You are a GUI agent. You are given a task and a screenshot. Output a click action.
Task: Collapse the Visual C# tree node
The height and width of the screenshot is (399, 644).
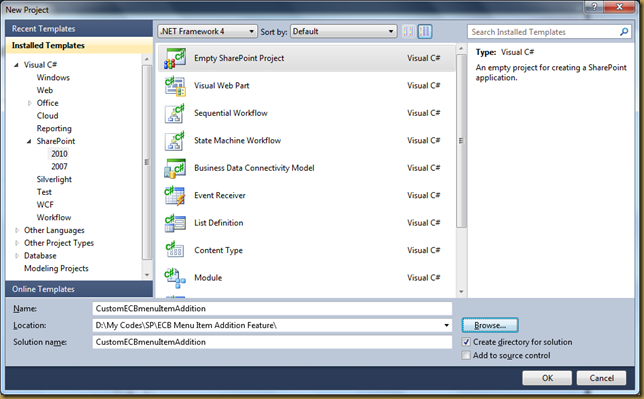pos(16,65)
